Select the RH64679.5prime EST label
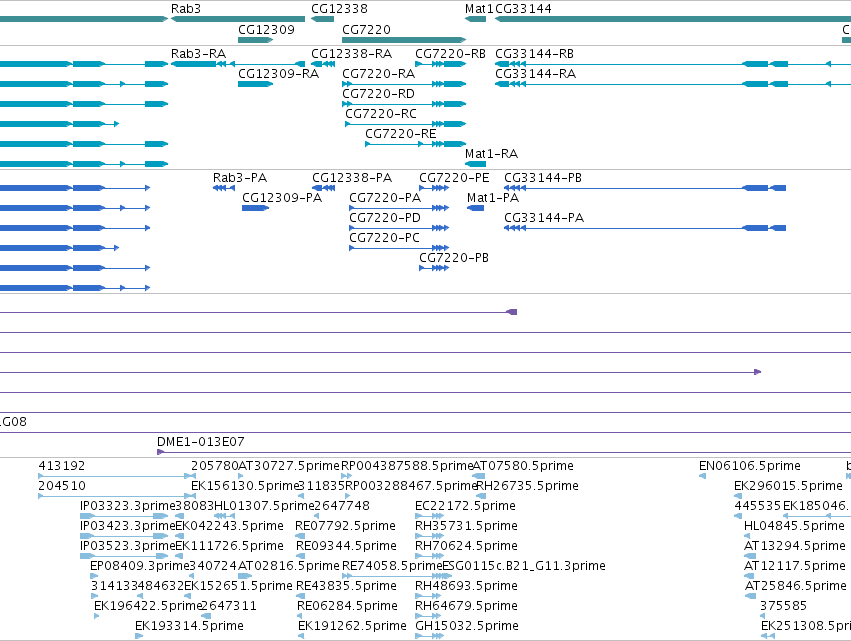Viewport: 851px width, 641px height. (467, 606)
